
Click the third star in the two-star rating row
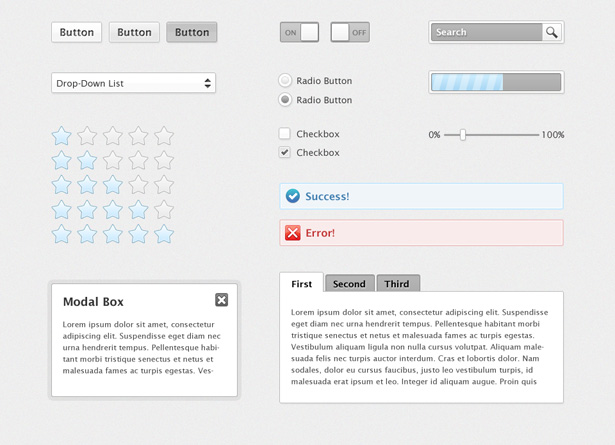[x=113, y=161]
